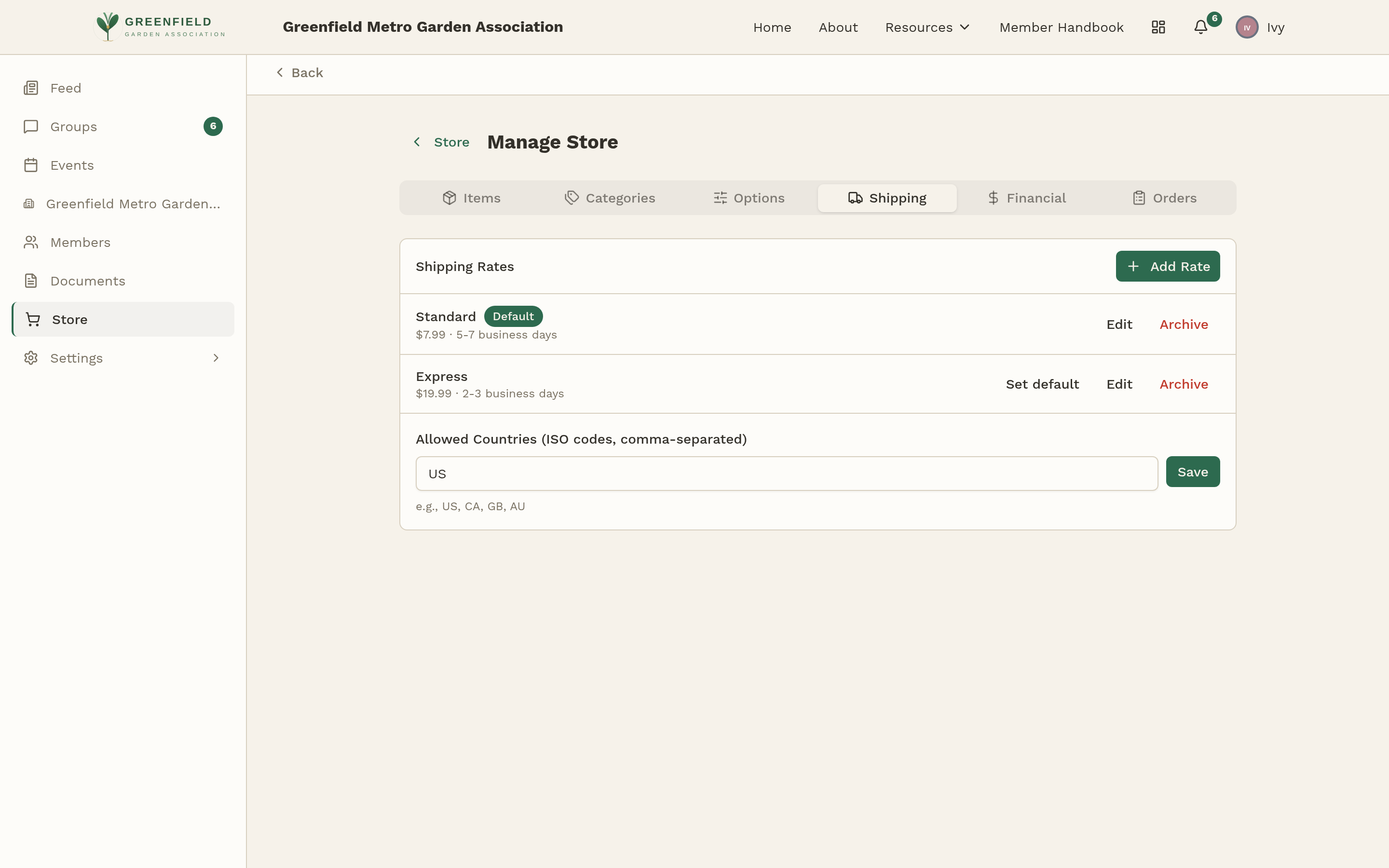Open the Store cart section in sidebar
This screenshot has height=868, width=1389.
click(69, 319)
